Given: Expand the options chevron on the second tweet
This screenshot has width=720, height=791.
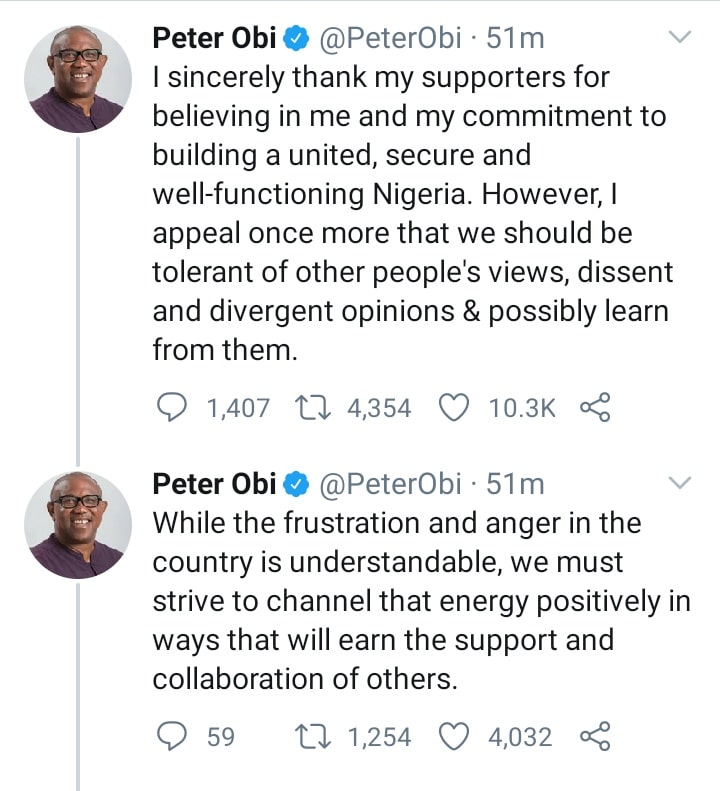Looking at the screenshot, I should (x=680, y=483).
